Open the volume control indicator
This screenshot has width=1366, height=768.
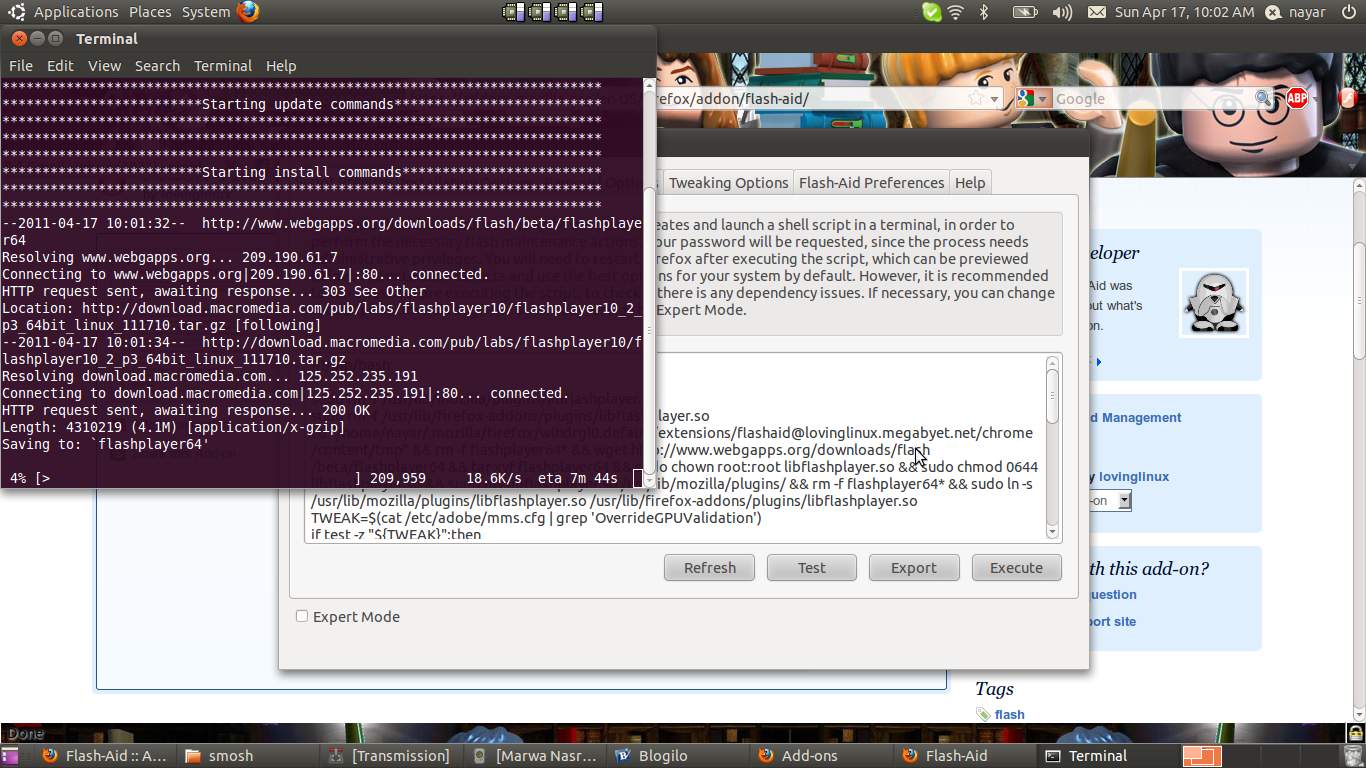pos(1062,12)
